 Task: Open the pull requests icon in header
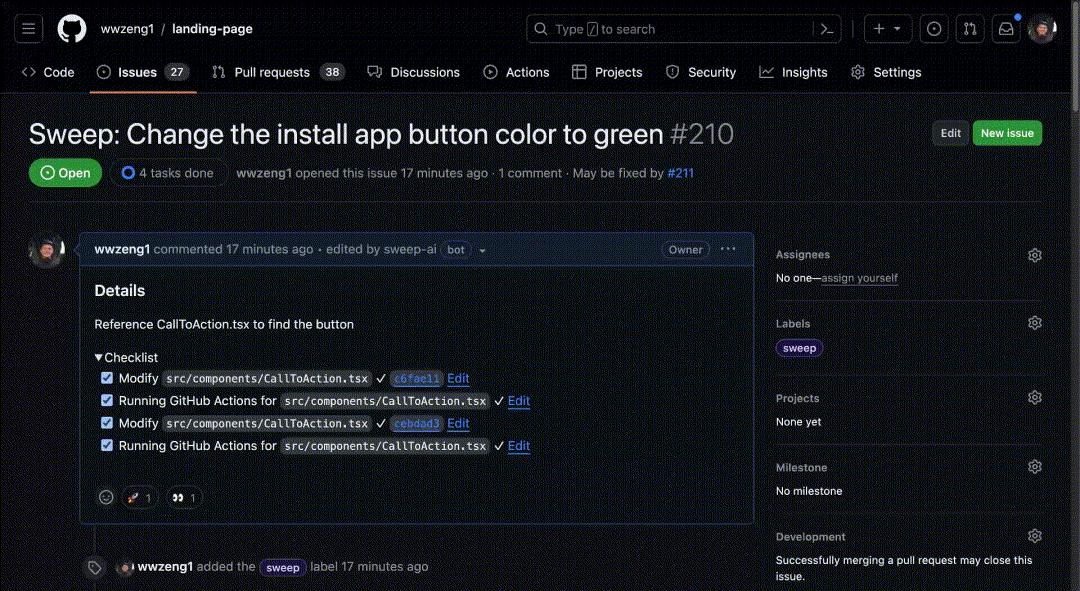click(x=970, y=29)
